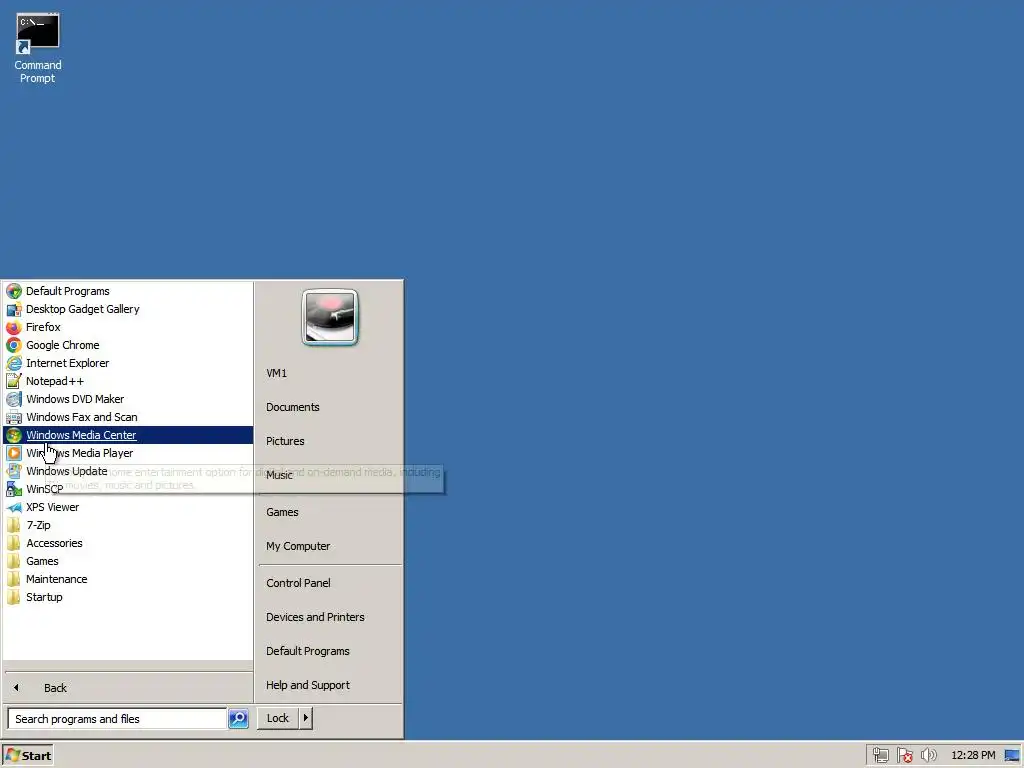Click the show desktop icon by the clock
This screenshot has height=768, width=1024.
[1012, 755]
